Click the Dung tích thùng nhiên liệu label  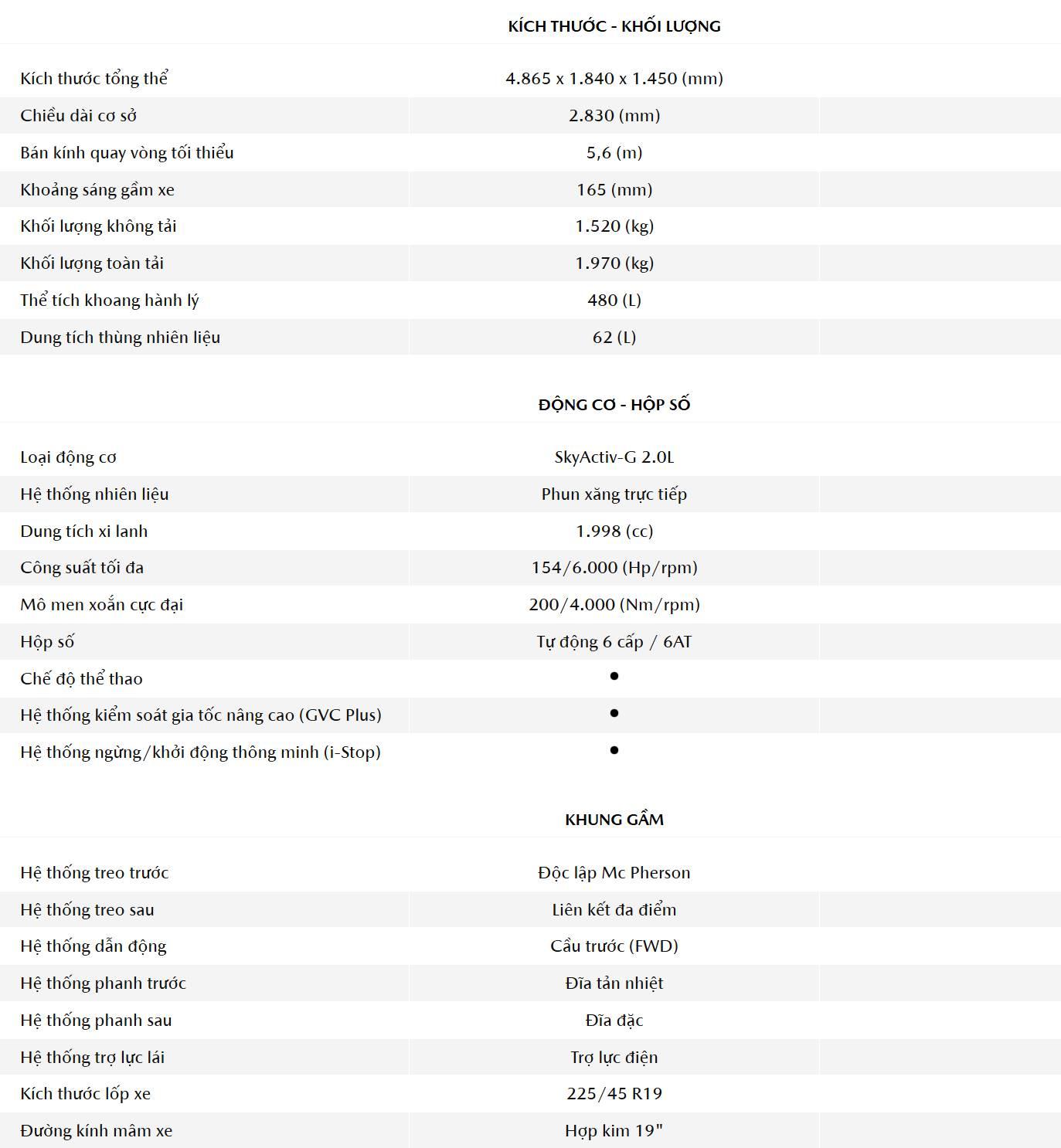121,338
